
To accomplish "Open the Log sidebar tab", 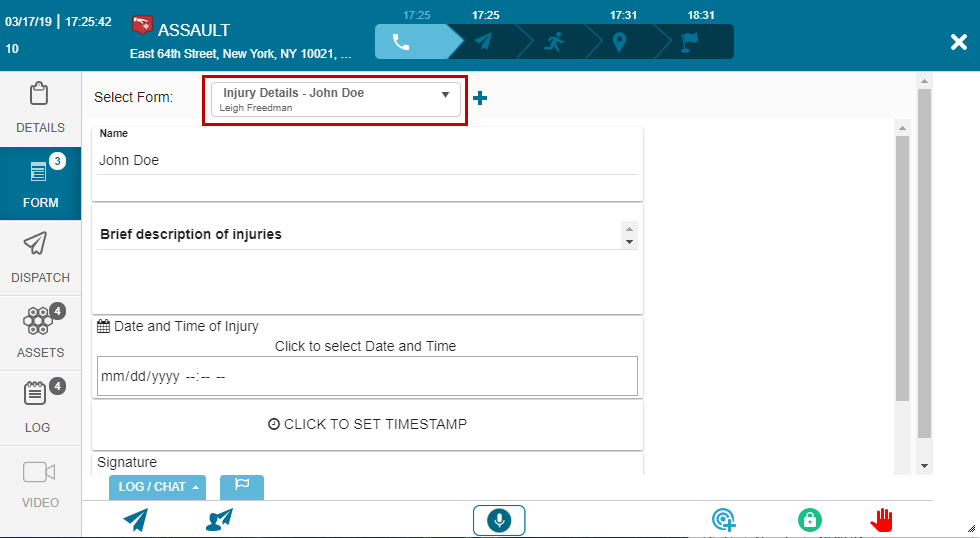I will (x=40, y=408).
